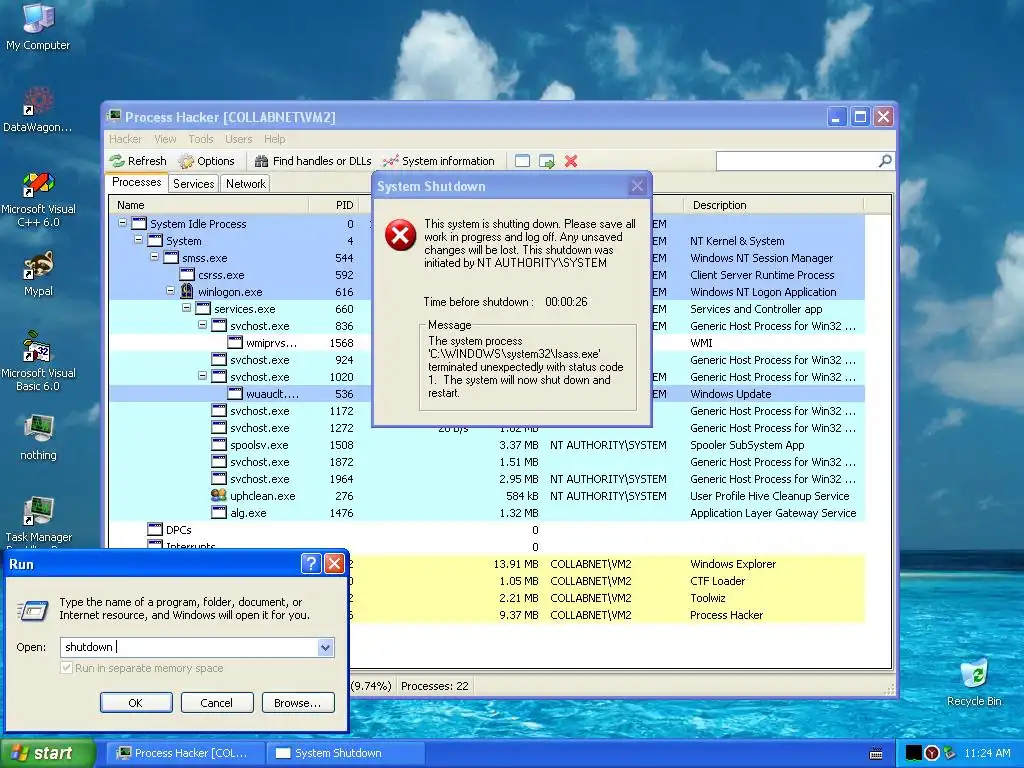Switch to the Network tab
1024x768 pixels.
(x=246, y=184)
